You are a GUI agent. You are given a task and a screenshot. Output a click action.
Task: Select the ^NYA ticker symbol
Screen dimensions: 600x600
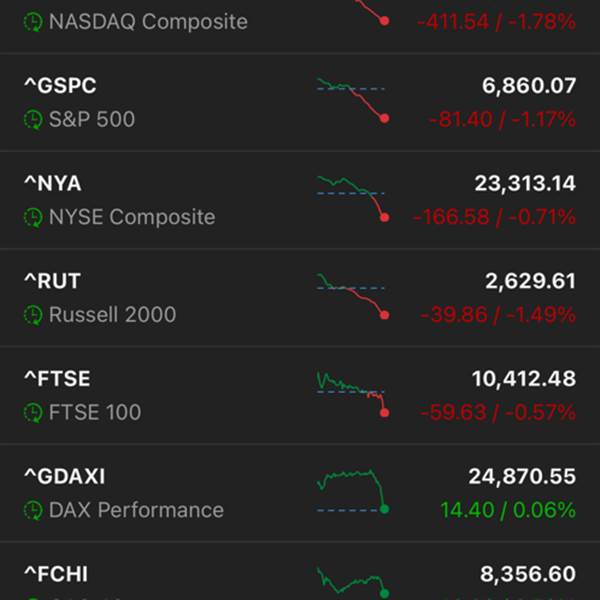point(53,184)
